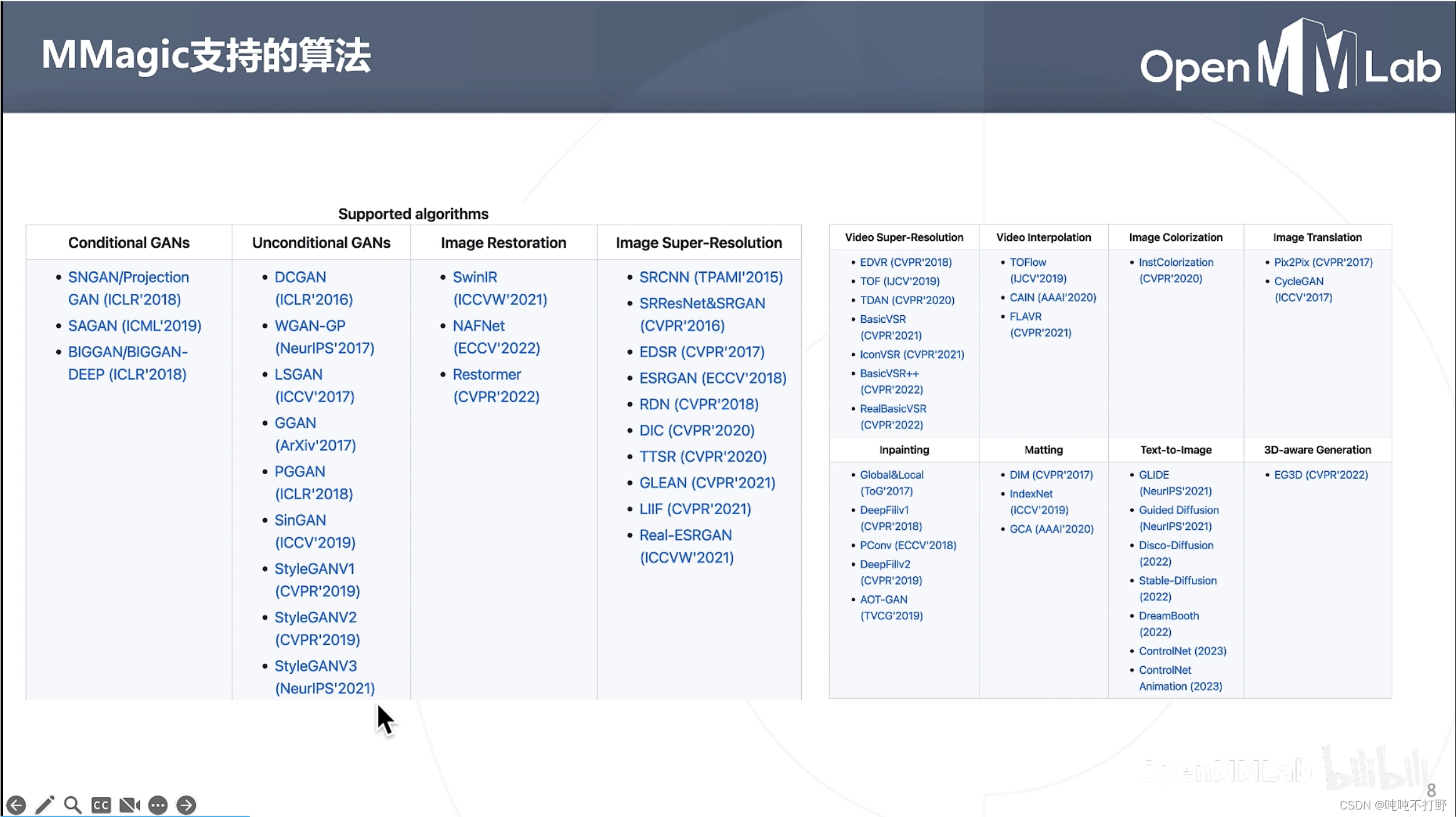This screenshot has width=1456, height=817.
Task: Click EDSR (CVPR'2017) entry
Action: [702, 352]
